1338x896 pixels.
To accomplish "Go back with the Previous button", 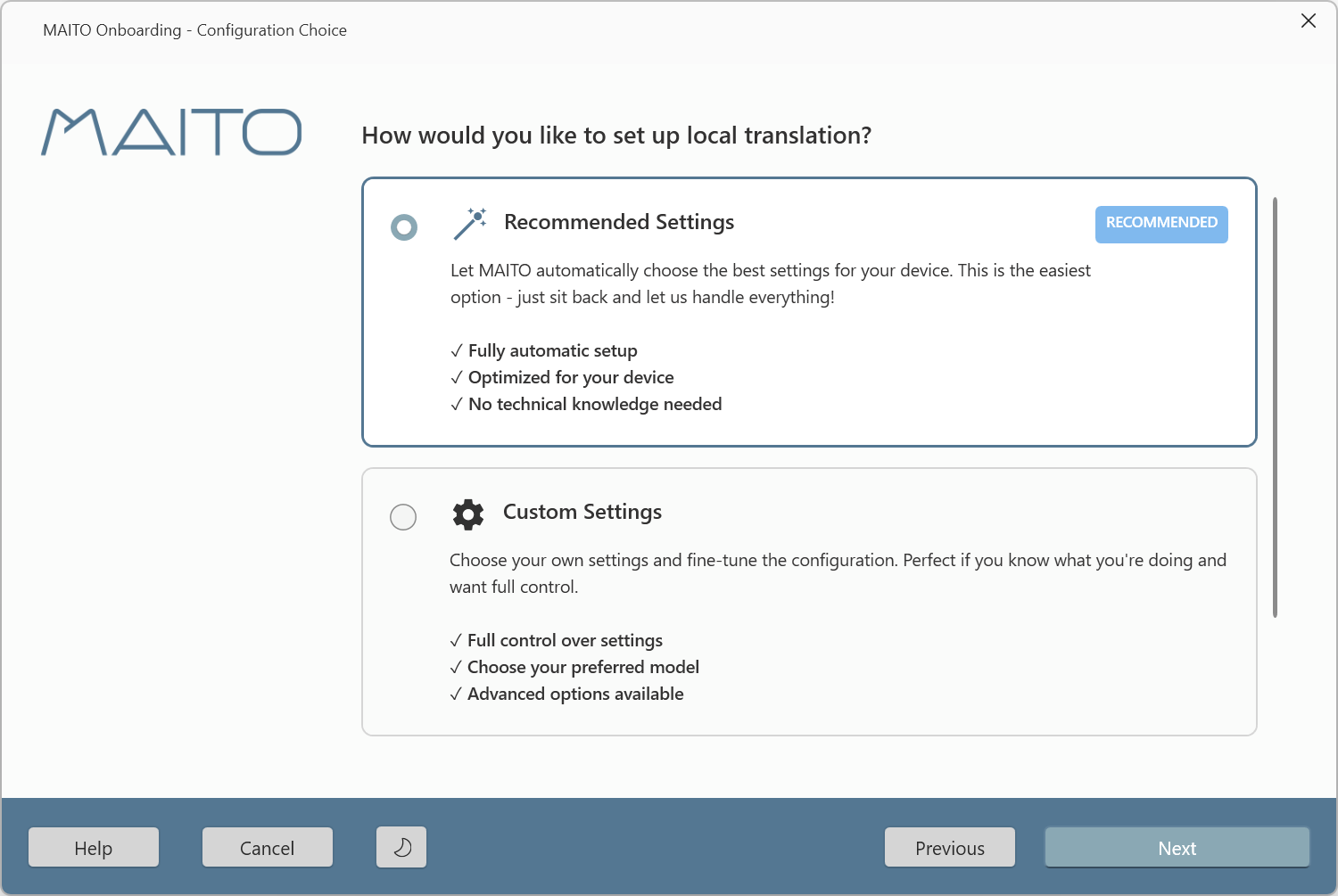I will [x=950, y=847].
